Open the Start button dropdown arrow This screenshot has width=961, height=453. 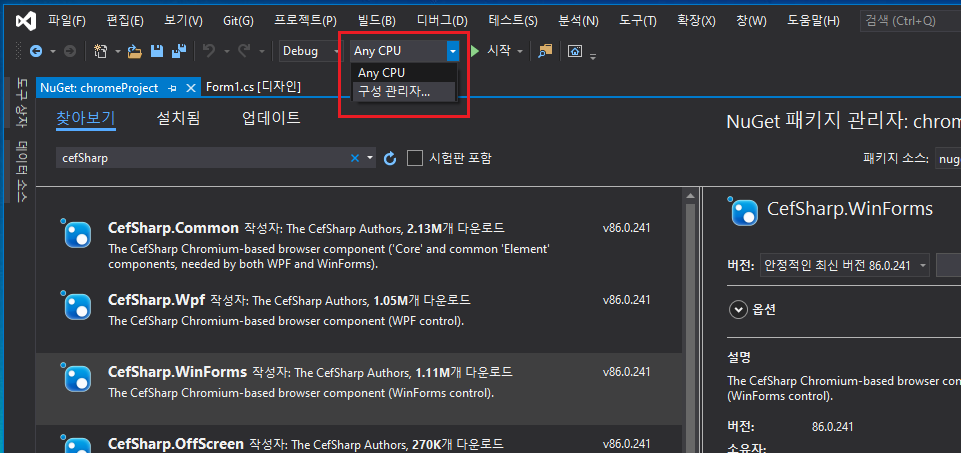(x=520, y=51)
